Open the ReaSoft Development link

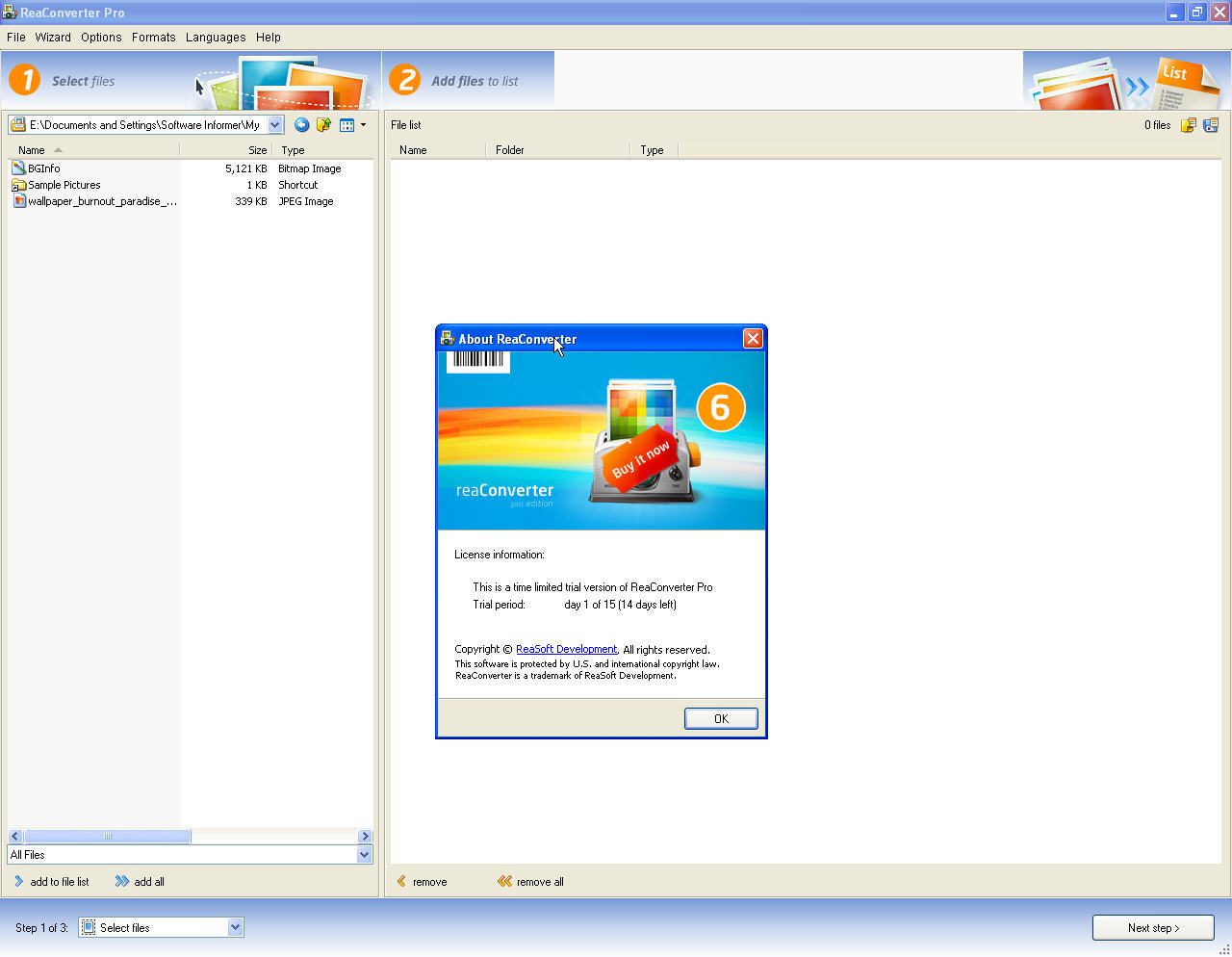pyautogui.click(x=566, y=649)
